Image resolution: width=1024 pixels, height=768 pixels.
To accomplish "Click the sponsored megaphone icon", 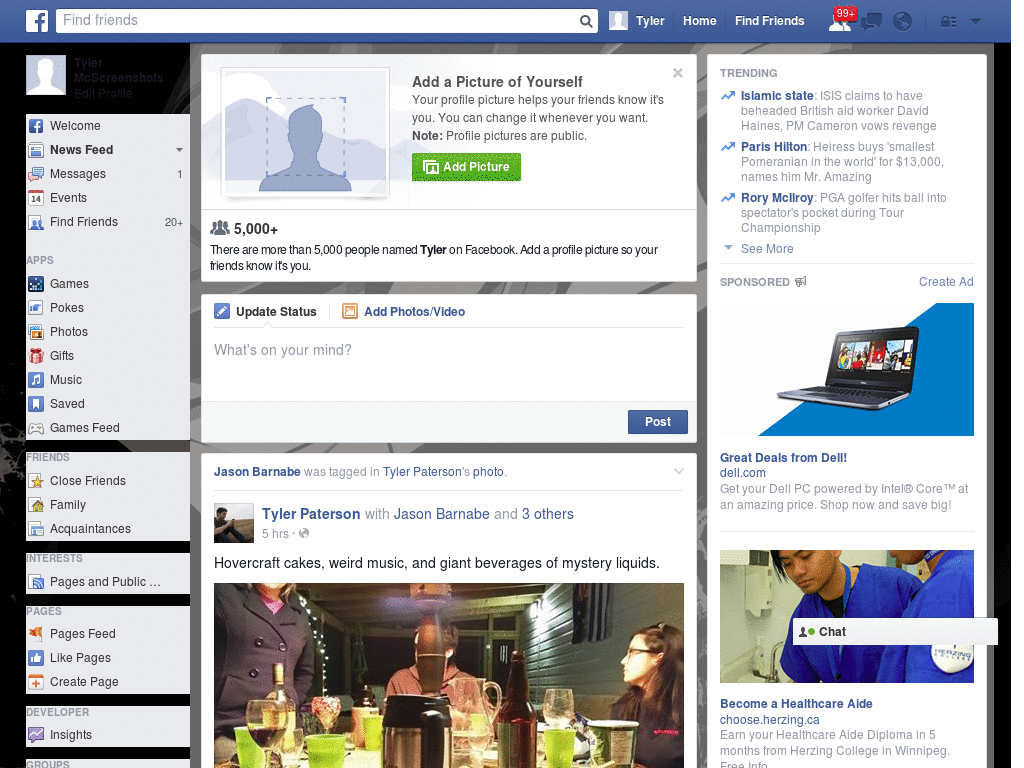I will 801,282.
